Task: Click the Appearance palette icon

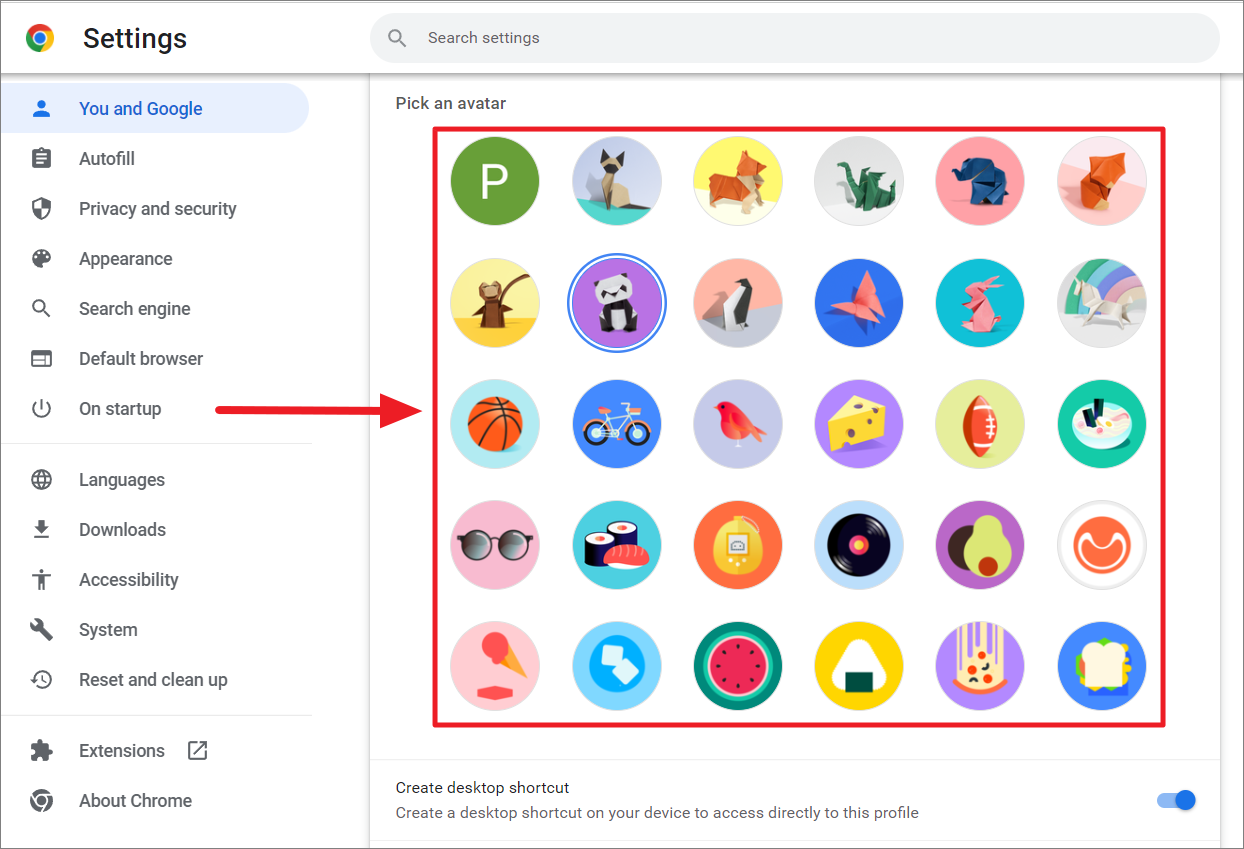Action: (41, 259)
